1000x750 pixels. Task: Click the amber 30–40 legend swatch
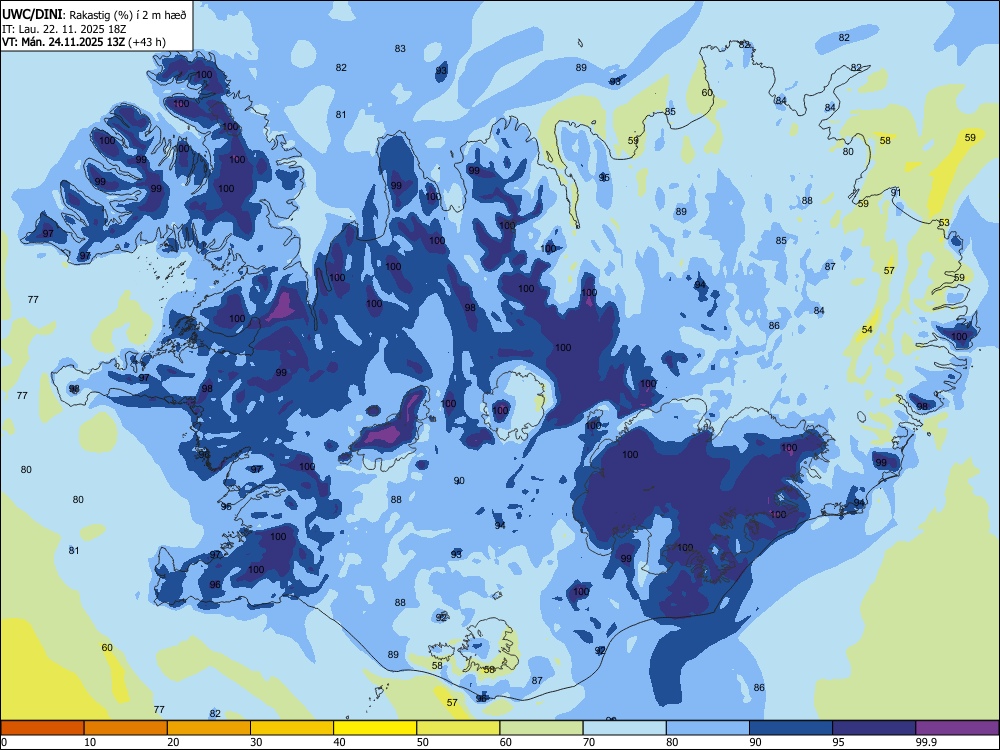(292, 728)
